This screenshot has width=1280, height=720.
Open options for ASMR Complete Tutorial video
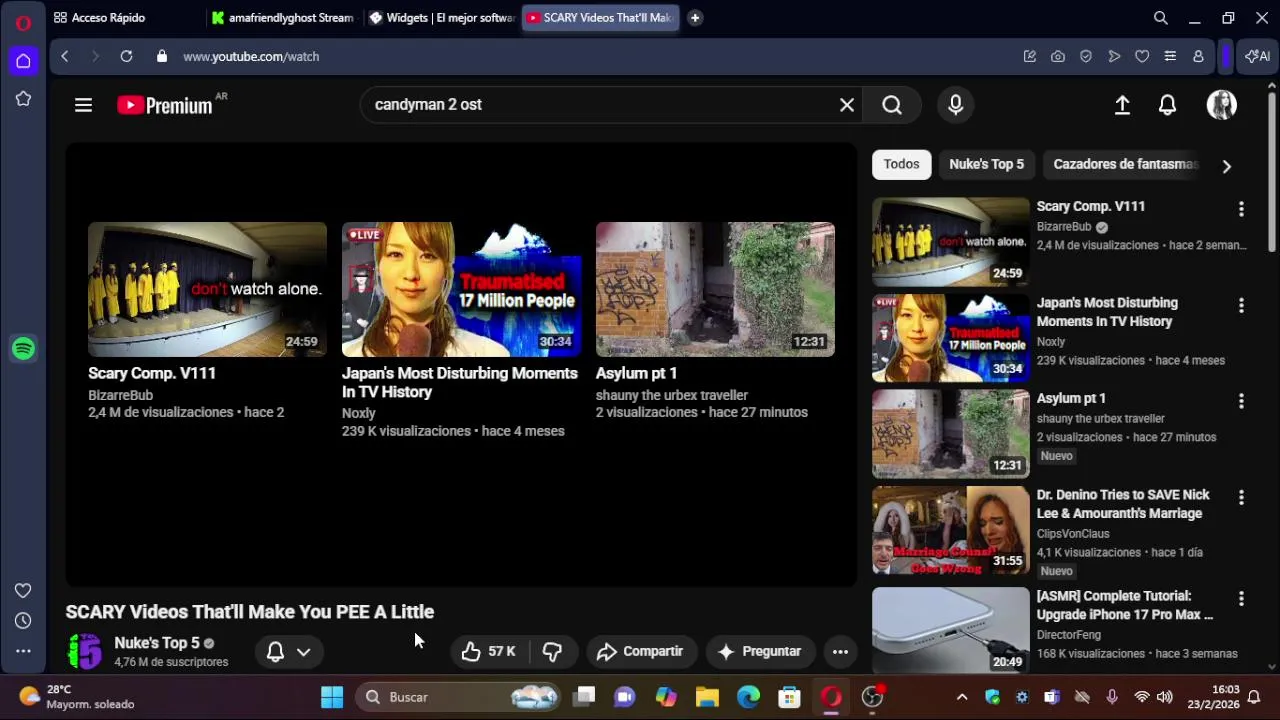coord(1241,598)
